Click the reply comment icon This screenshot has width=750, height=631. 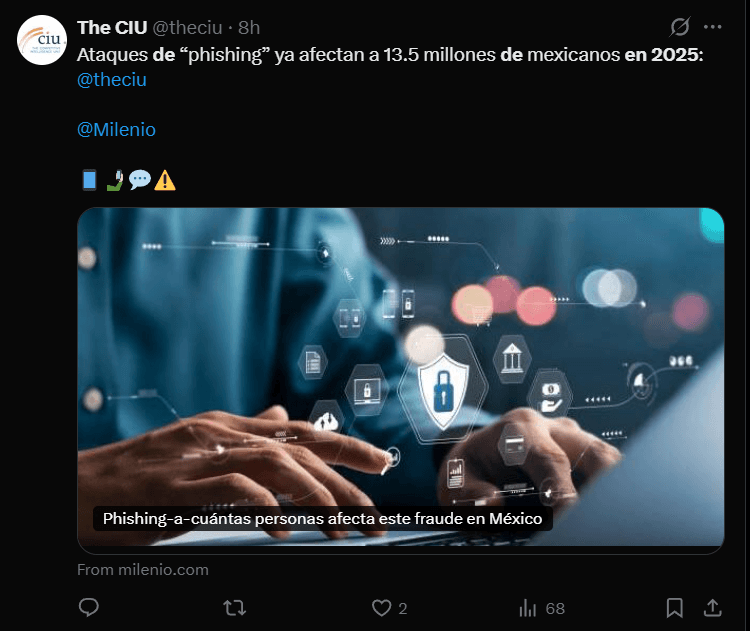(x=89, y=608)
